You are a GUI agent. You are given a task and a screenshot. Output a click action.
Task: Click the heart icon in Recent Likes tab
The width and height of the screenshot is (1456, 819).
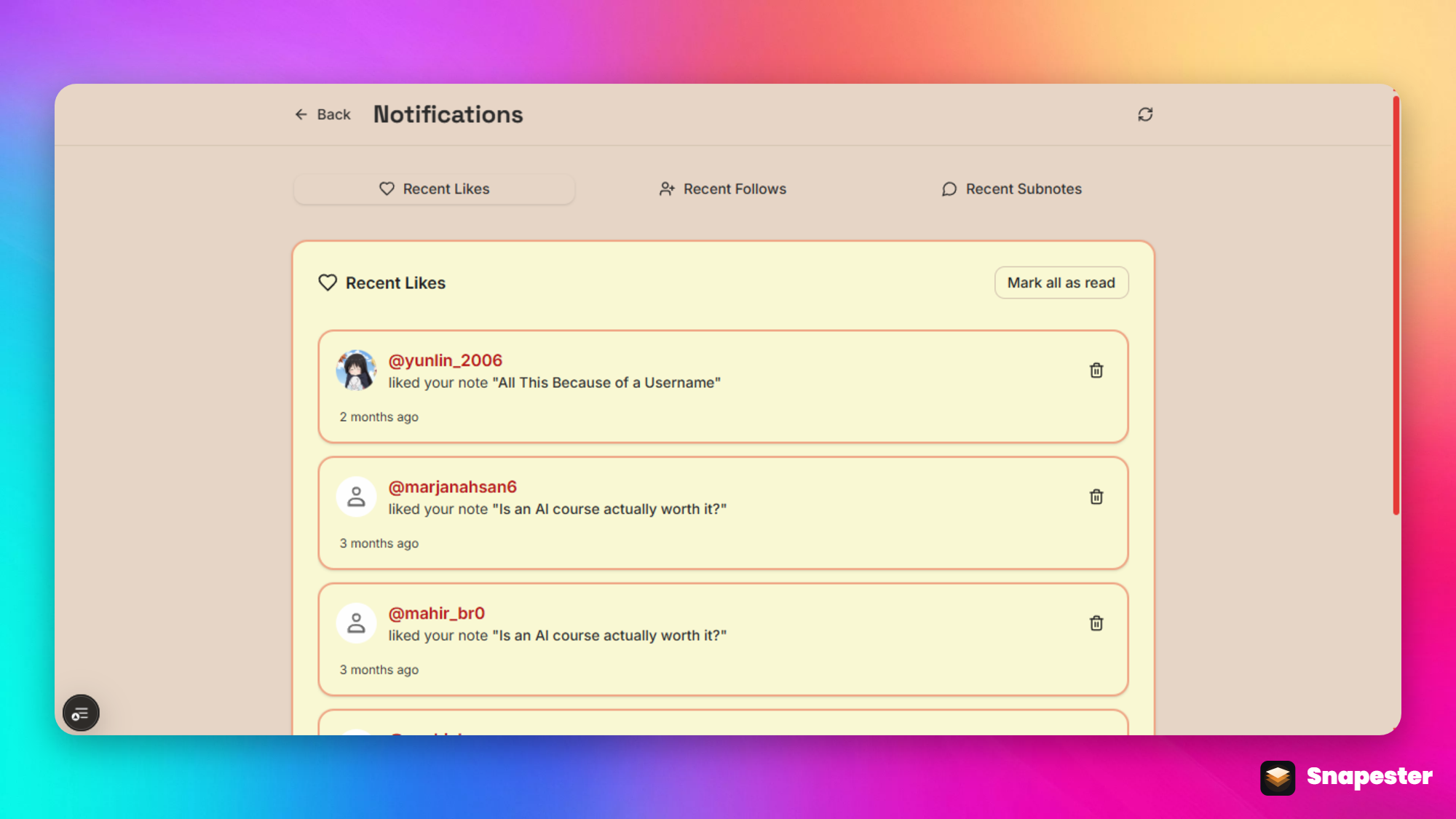[x=387, y=189]
